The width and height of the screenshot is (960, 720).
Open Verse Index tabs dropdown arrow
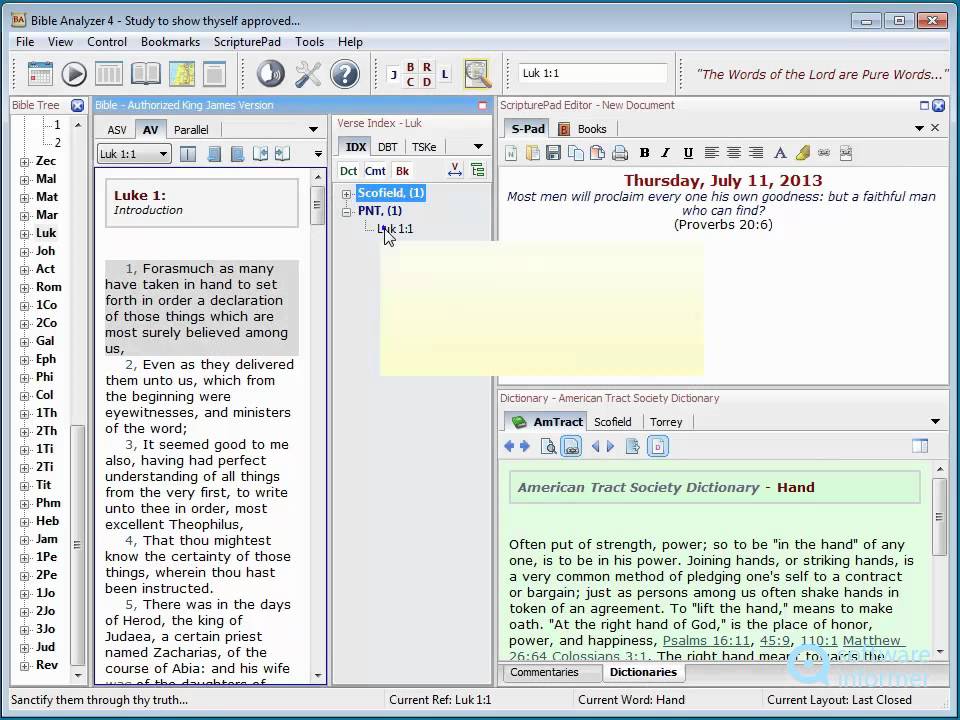click(x=478, y=146)
